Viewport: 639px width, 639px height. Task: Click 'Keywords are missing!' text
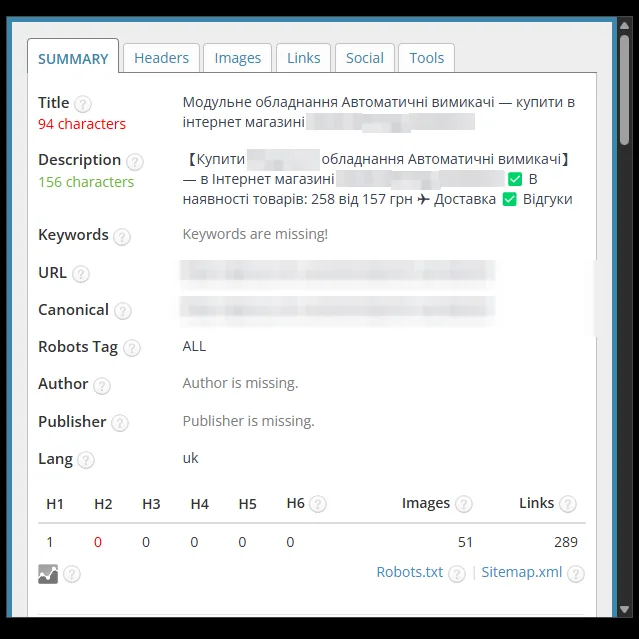255,234
